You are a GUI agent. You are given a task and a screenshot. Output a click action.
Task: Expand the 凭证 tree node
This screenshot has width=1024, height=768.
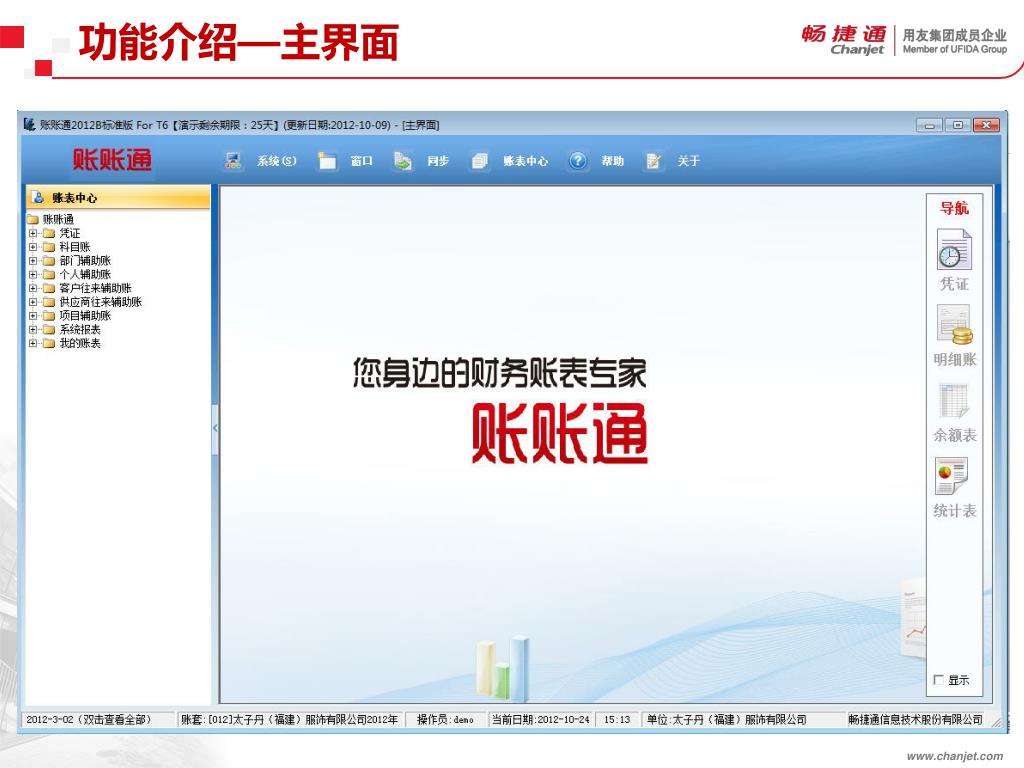click(x=33, y=233)
